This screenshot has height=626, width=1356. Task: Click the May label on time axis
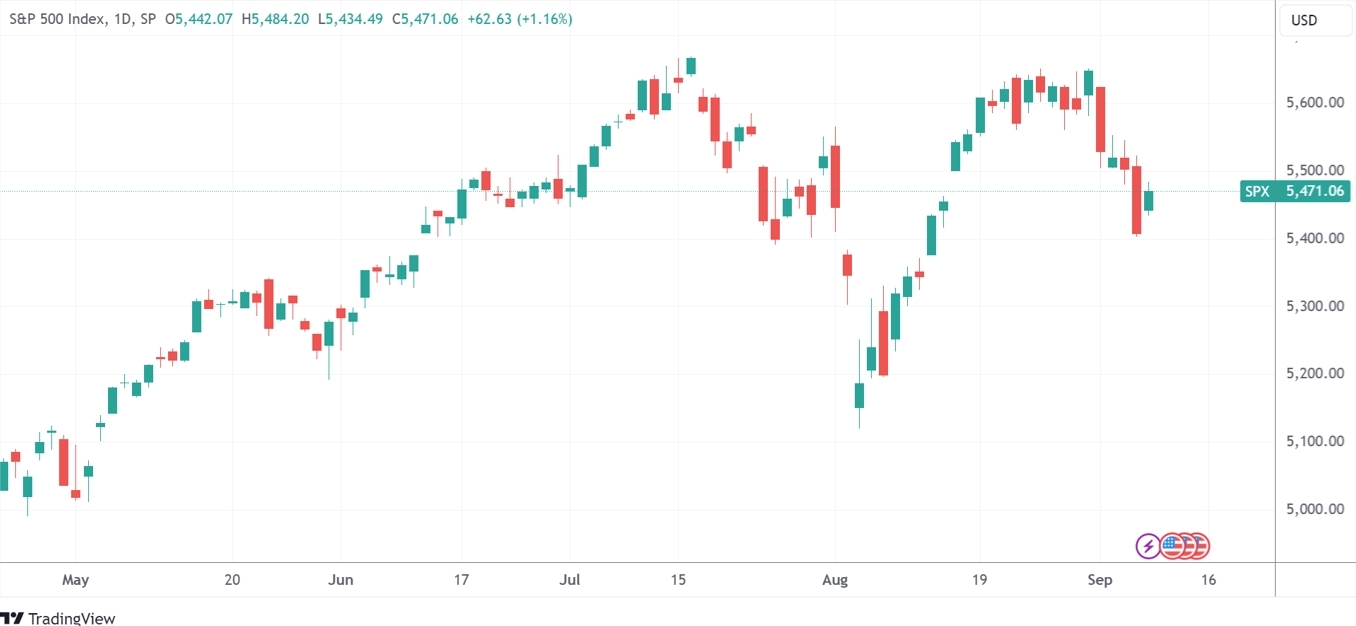click(75, 580)
